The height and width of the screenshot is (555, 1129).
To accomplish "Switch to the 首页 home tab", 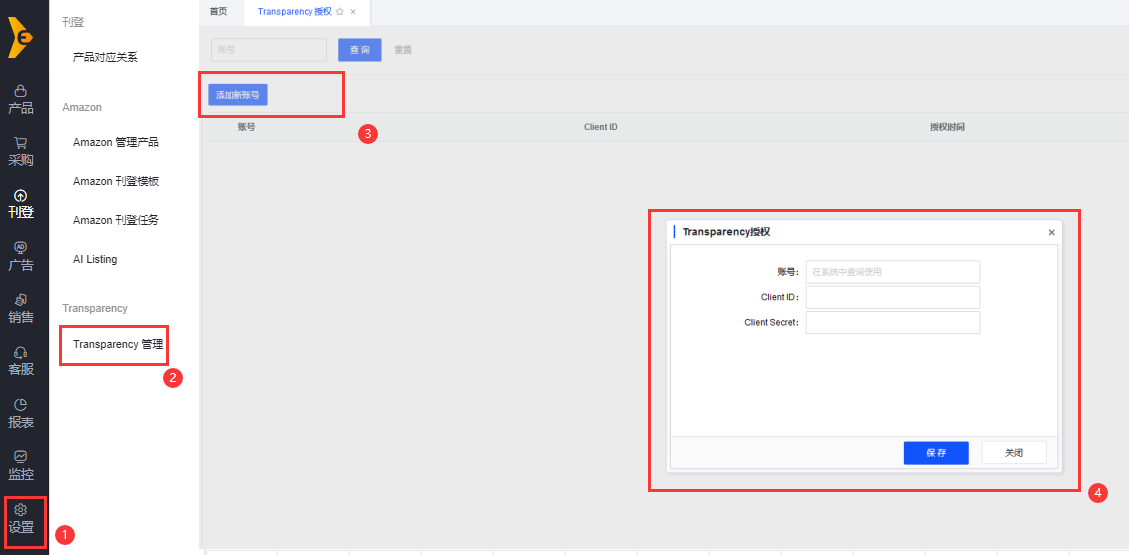I will 218,12.
